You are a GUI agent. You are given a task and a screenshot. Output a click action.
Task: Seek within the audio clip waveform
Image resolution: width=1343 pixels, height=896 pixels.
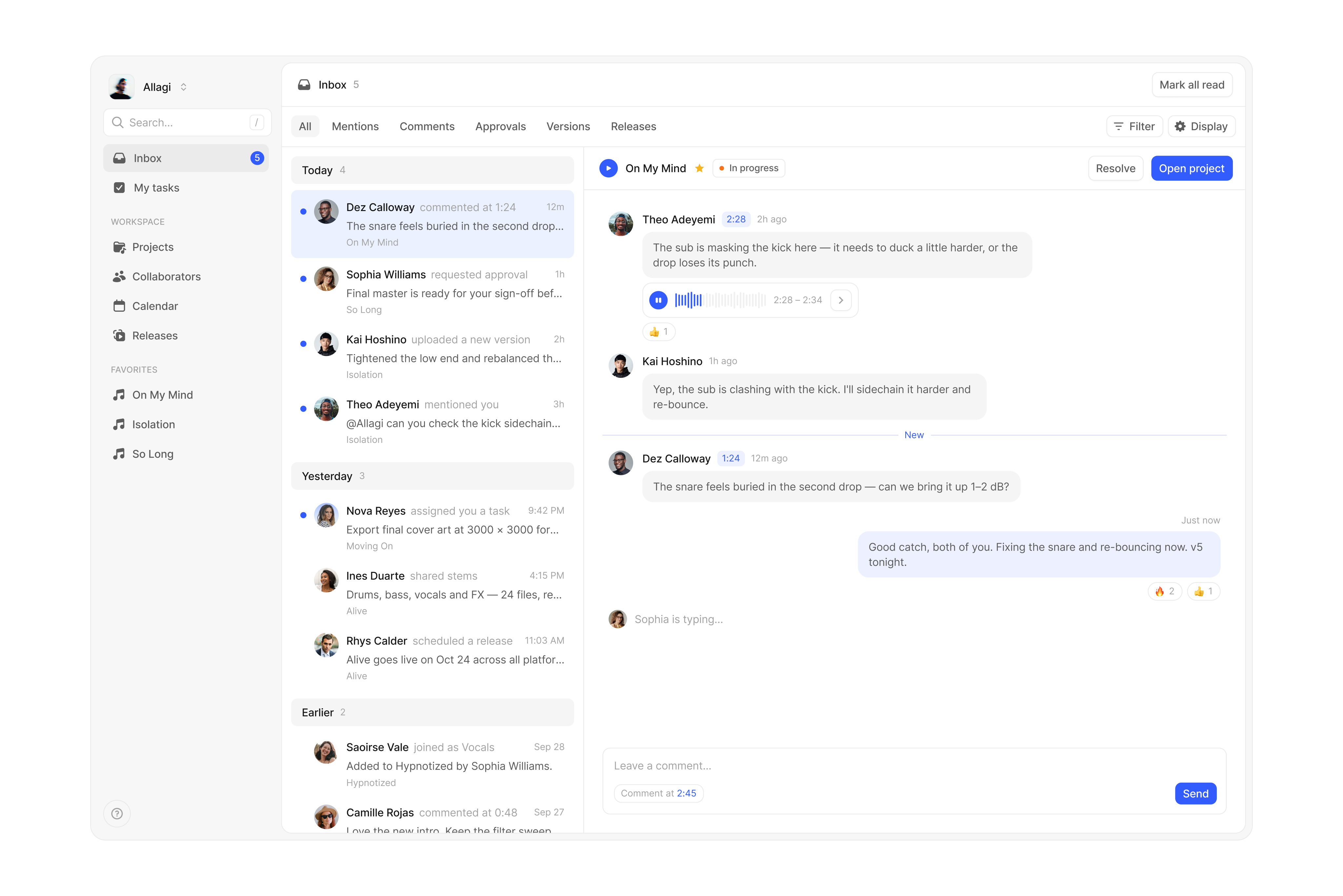pyautogui.click(x=720, y=300)
